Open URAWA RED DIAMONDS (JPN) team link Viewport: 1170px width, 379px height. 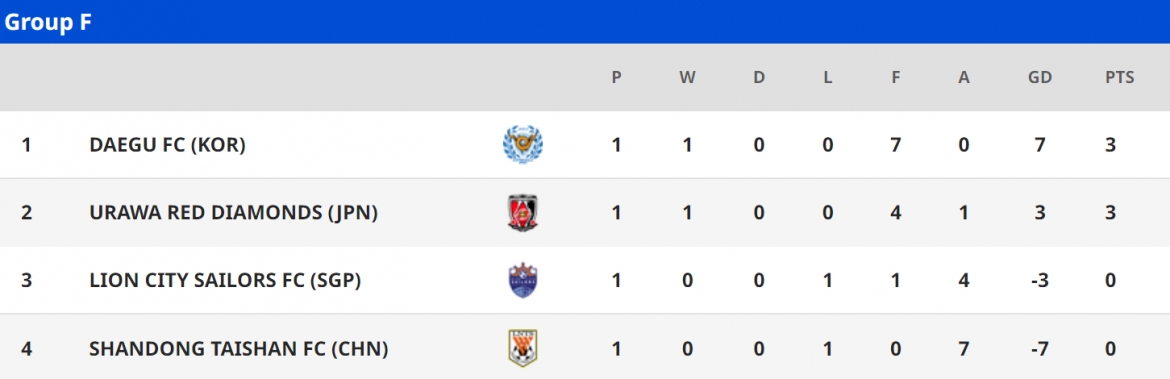click(x=234, y=213)
